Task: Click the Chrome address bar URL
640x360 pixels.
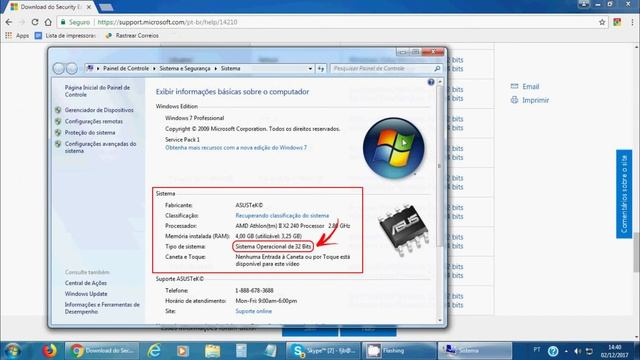Action: (167, 22)
